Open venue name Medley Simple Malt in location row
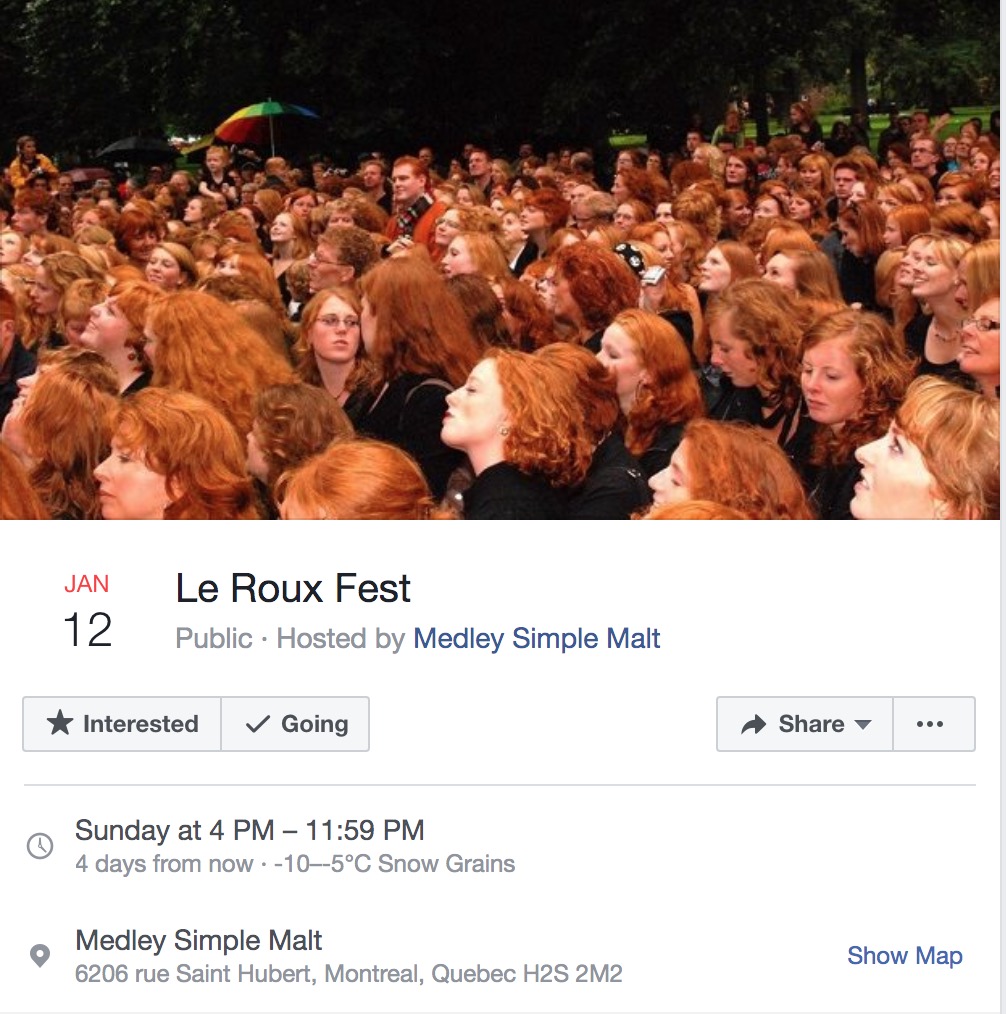Viewport: 1006px width, 1014px height. [198, 940]
